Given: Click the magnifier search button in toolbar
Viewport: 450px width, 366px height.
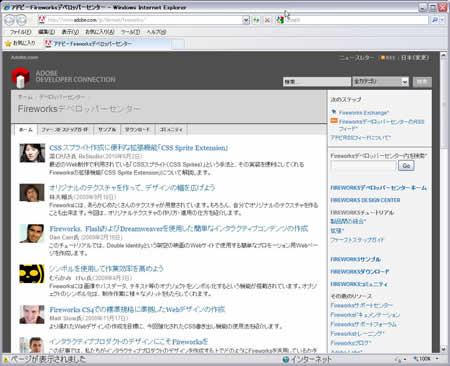Looking at the screenshot, I should click(434, 20).
